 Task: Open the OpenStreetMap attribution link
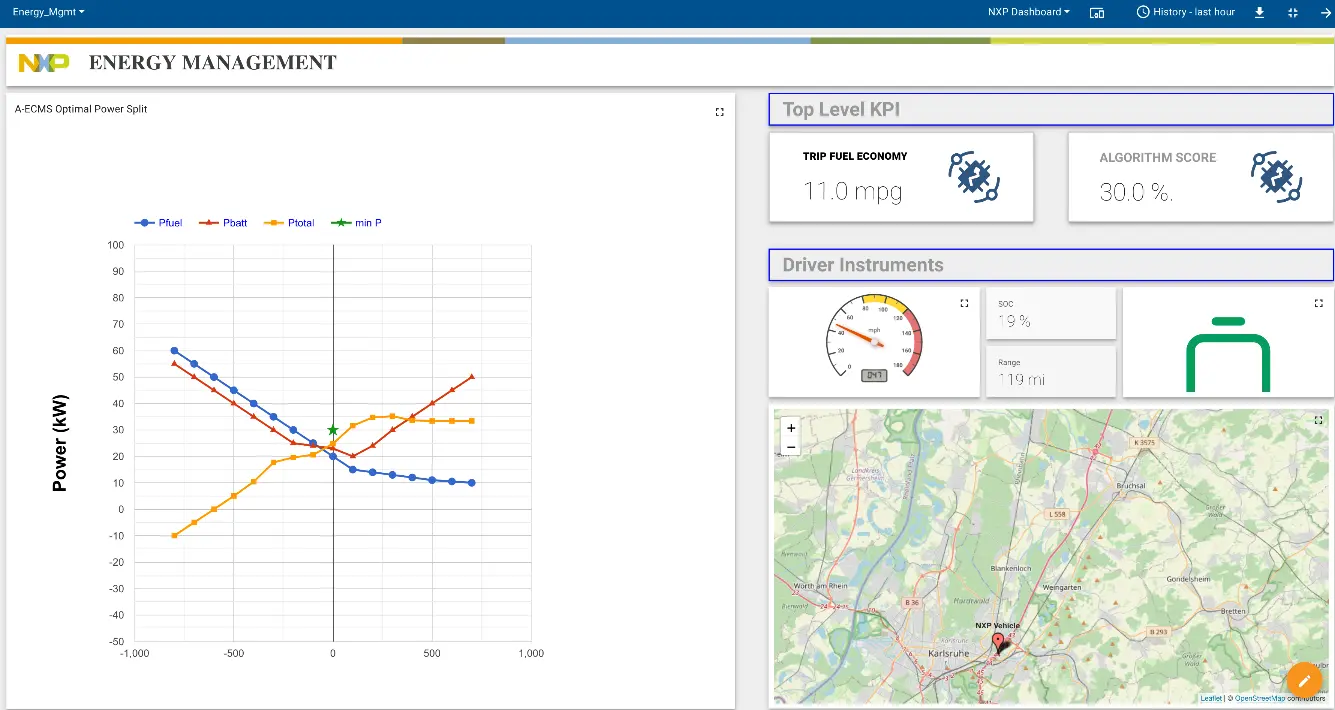(1261, 698)
